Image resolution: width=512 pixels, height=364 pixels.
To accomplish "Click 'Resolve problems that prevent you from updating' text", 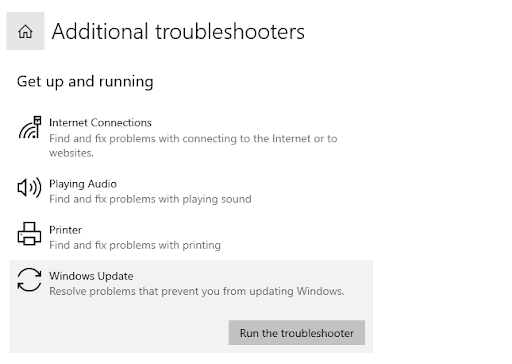I will pos(172,291).
